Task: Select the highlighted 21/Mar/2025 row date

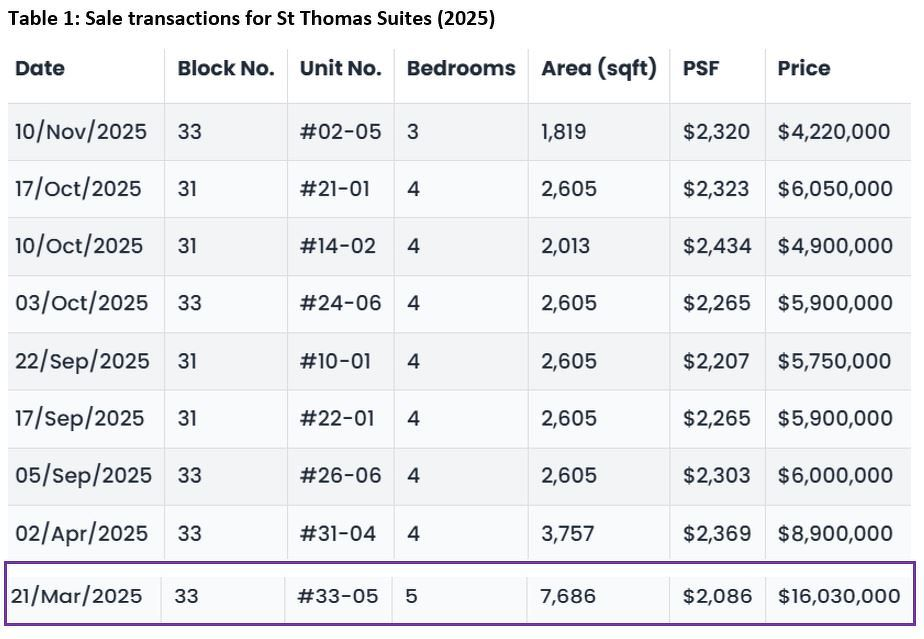Action: pyautogui.click(x=77, y=596)
